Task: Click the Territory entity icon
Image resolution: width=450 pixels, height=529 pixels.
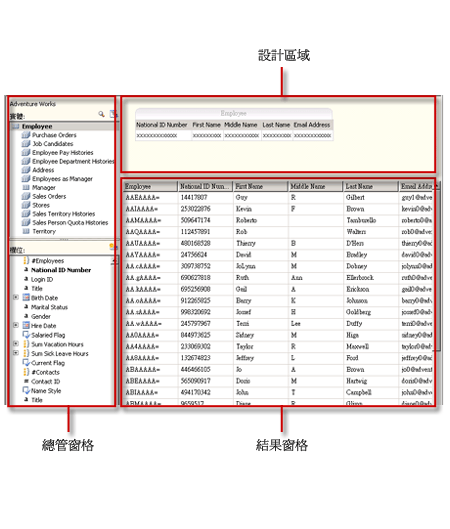Action: 26,231
